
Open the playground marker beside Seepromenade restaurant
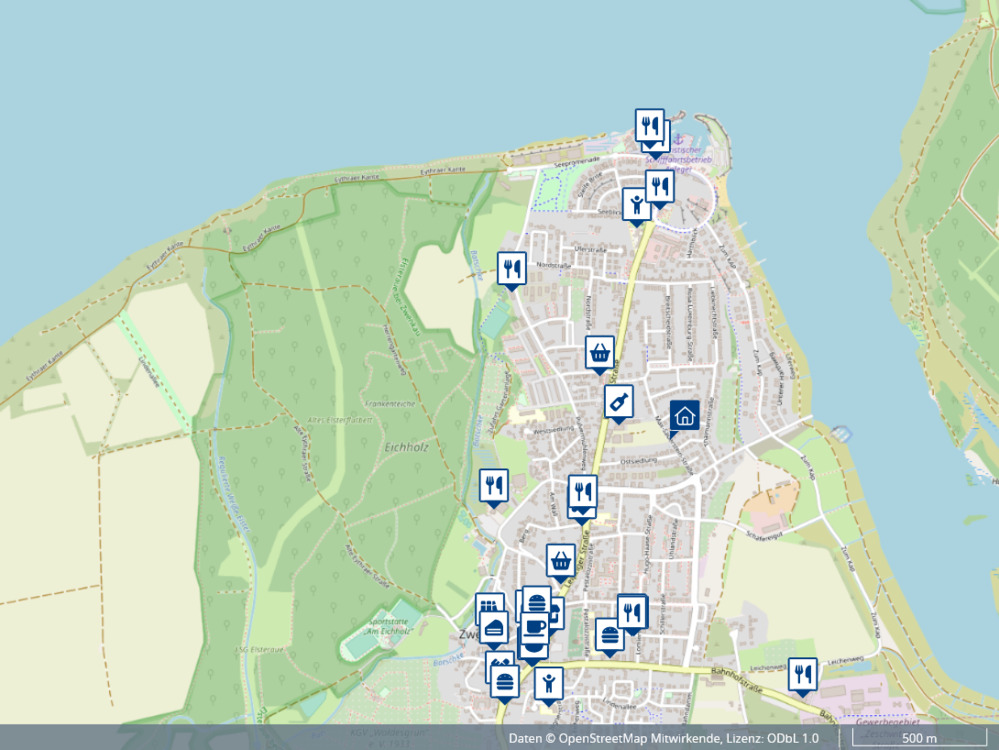point(636,205)
